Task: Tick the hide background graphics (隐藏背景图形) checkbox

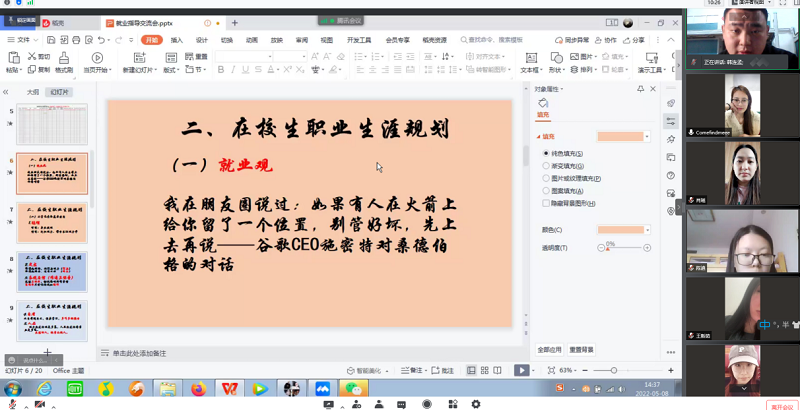Action: click(545, 203)
